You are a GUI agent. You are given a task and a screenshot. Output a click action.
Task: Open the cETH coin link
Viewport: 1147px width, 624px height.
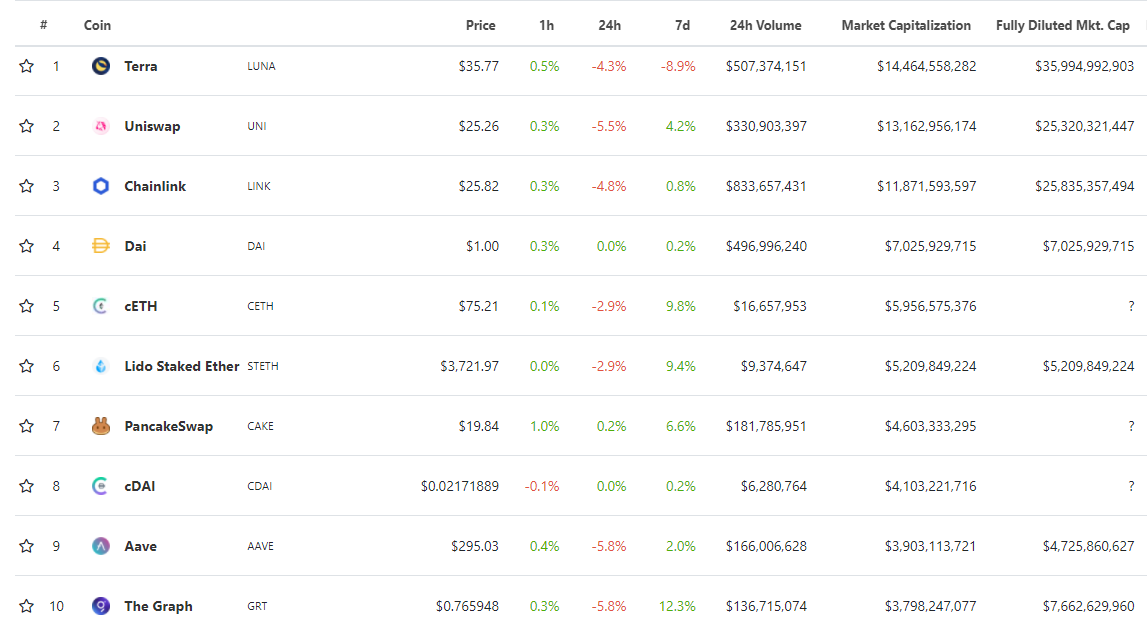coord(140,306)
